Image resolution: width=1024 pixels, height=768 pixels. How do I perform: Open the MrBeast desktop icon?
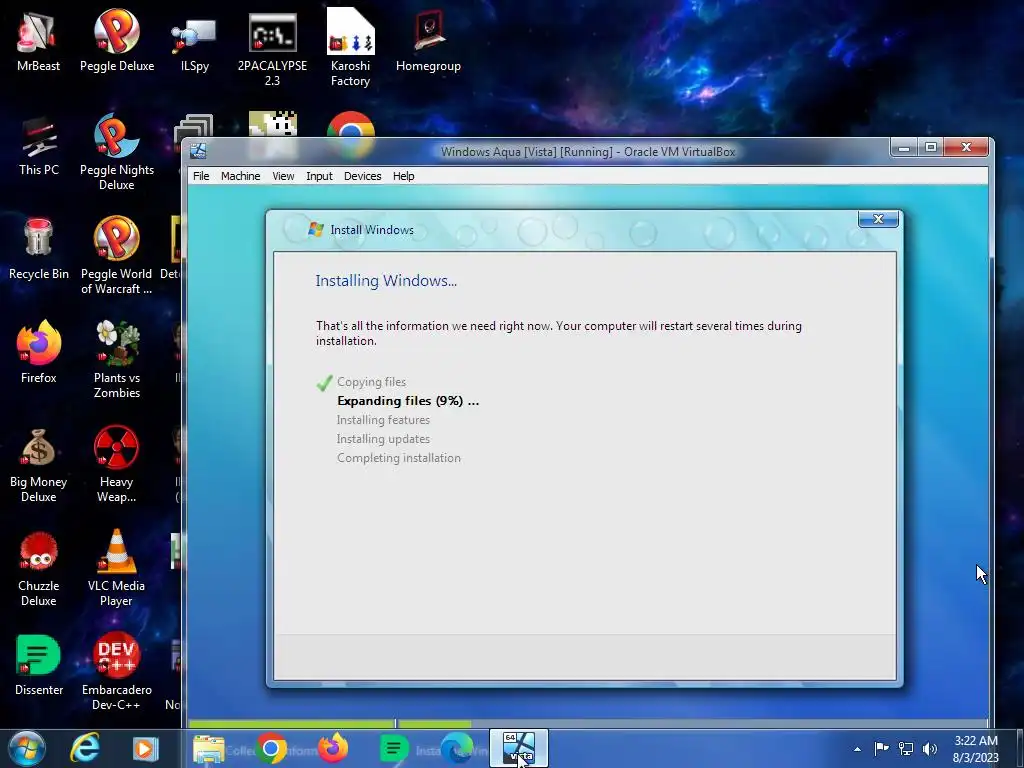[x=38, y=40]
